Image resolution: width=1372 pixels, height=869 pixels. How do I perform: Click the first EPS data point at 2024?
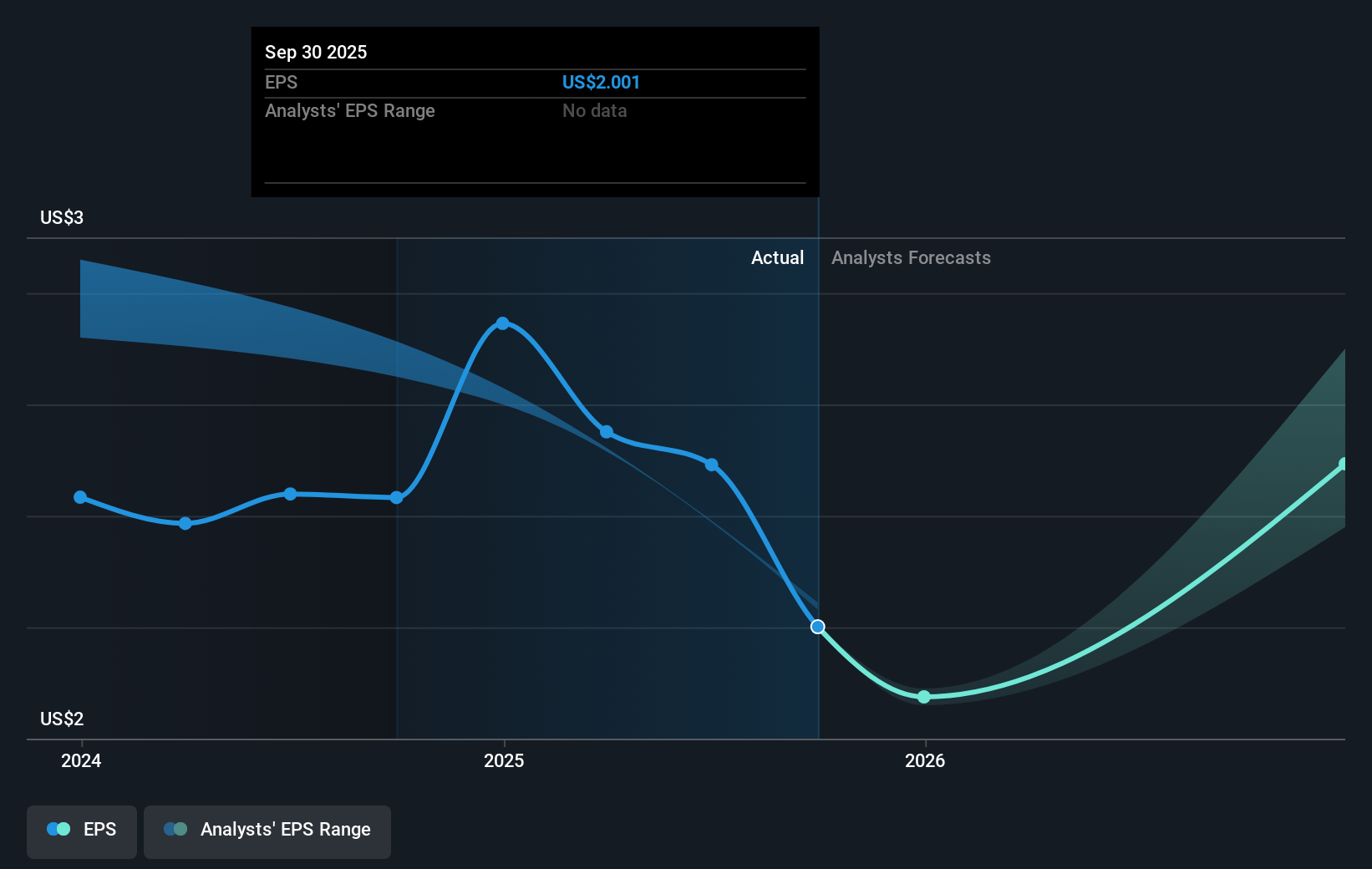79,497
